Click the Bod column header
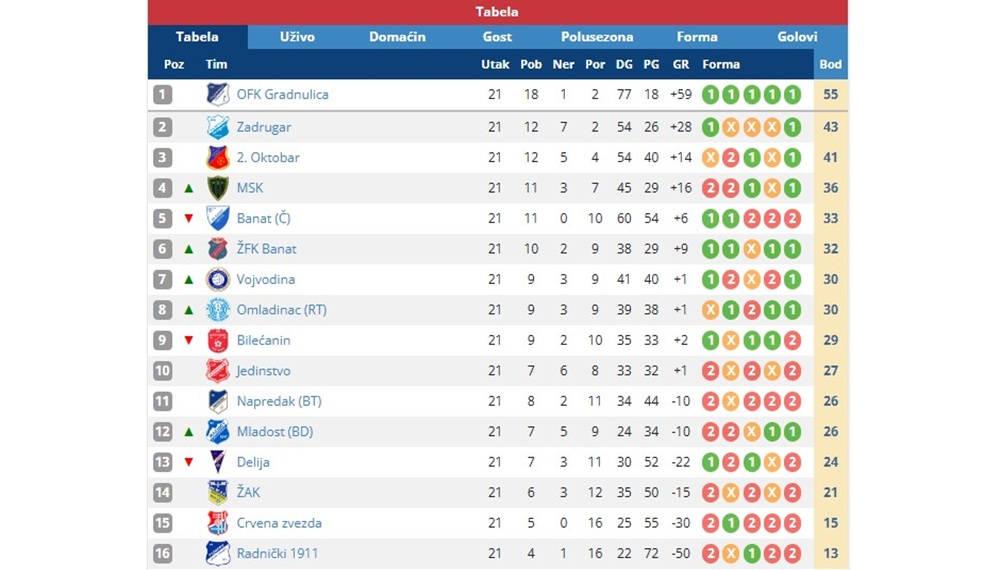The image size is (1000, 570). pos(830,64)
